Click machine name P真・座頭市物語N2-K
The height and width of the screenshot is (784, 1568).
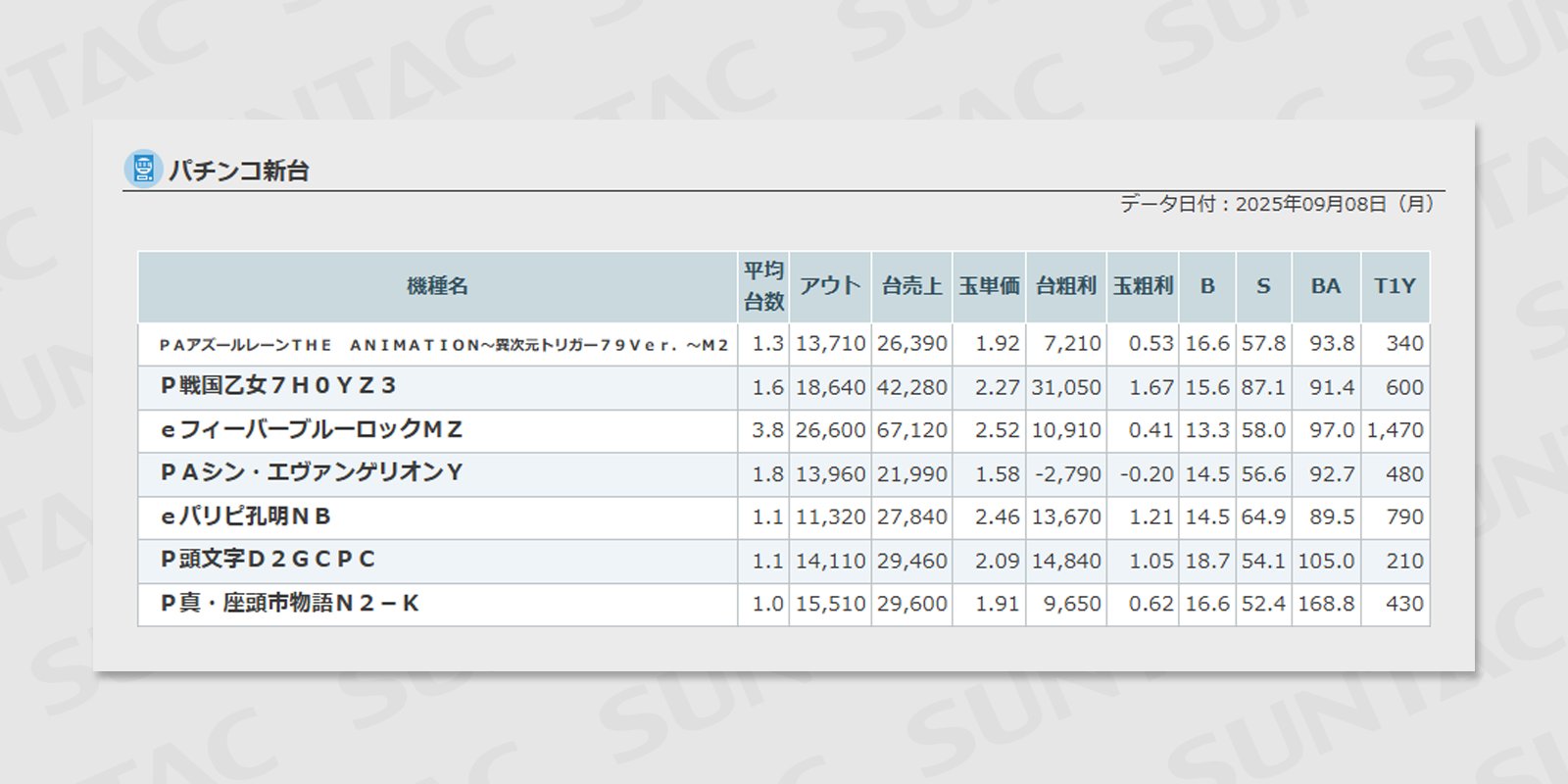[x=289, y=603]
